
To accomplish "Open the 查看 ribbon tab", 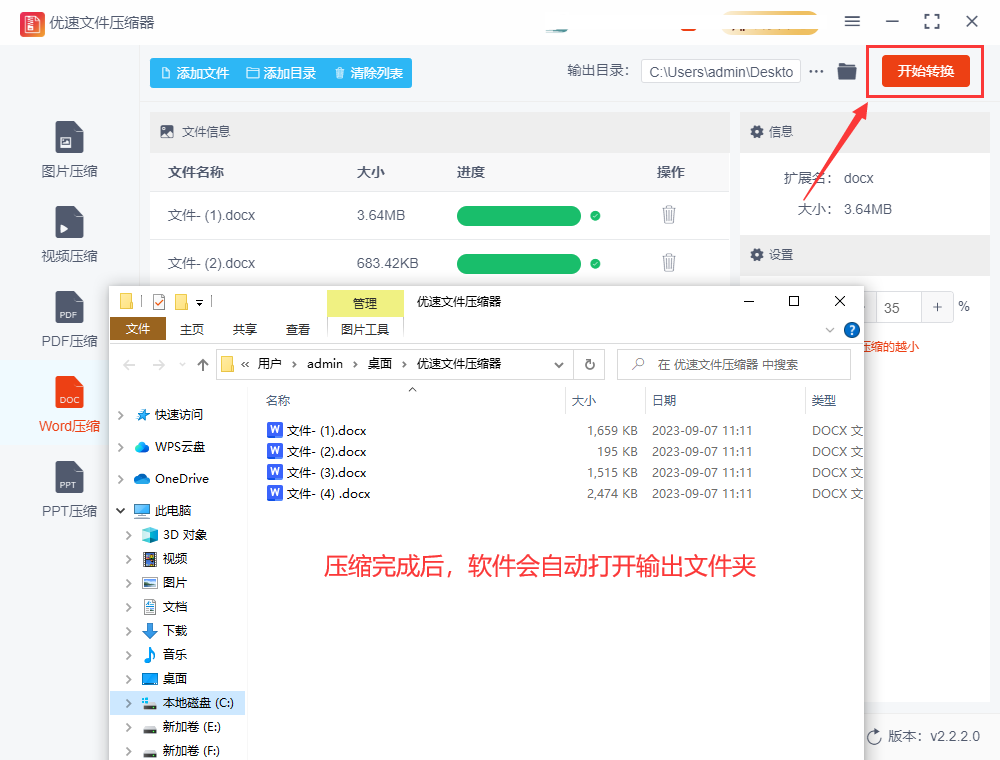I will tap(298, 330).
